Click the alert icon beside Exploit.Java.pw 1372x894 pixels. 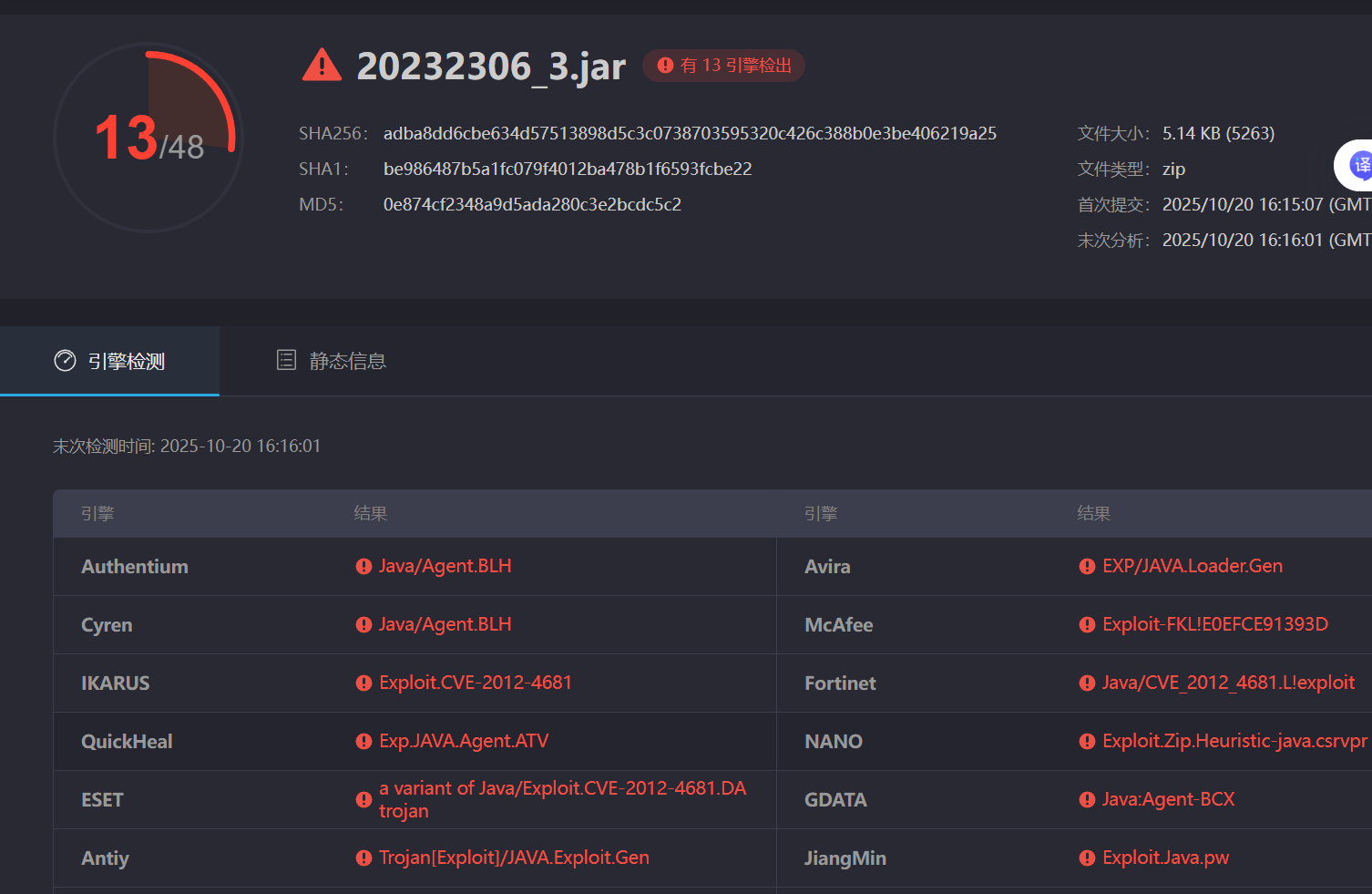tap(1087, 858)
